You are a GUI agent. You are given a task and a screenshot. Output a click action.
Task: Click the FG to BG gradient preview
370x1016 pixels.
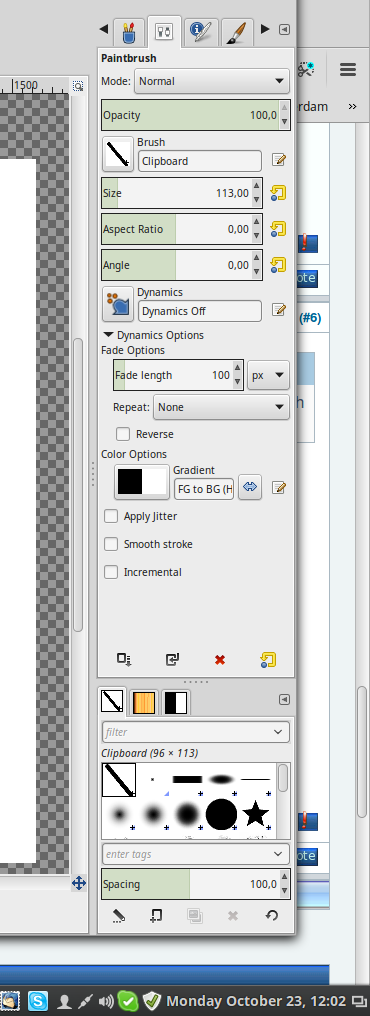(x=143, y=482)
